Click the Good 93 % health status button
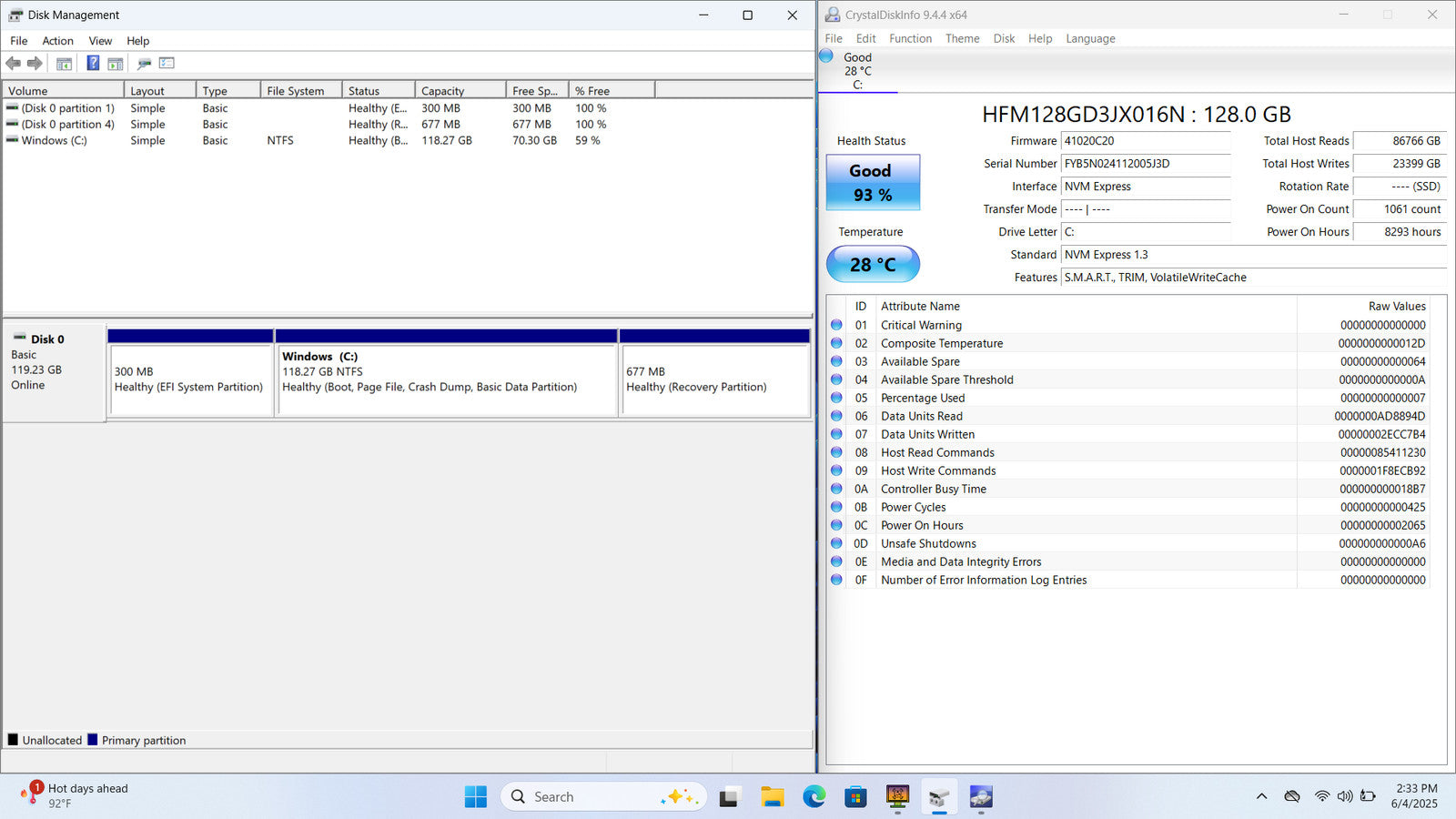The image size is (1456, 819). tap(872, 182)
